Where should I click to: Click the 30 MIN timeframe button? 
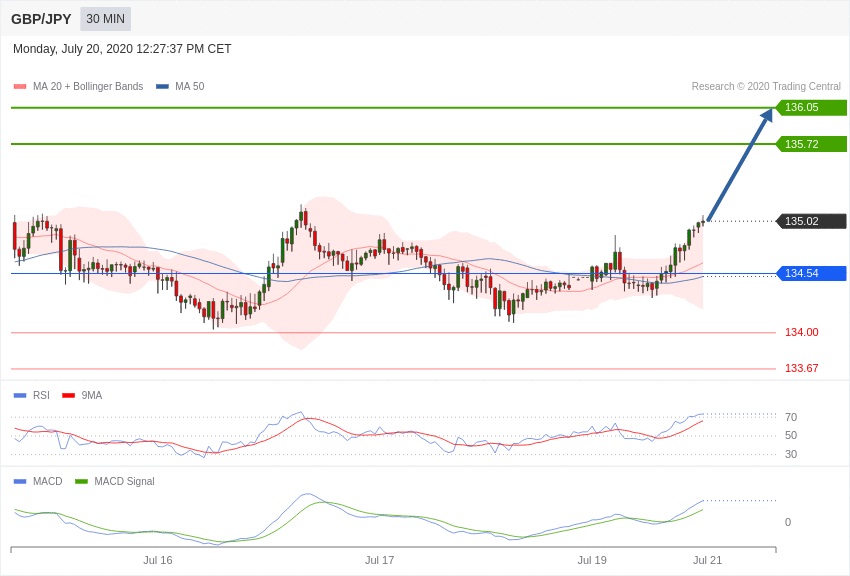(x=105, y=19)
